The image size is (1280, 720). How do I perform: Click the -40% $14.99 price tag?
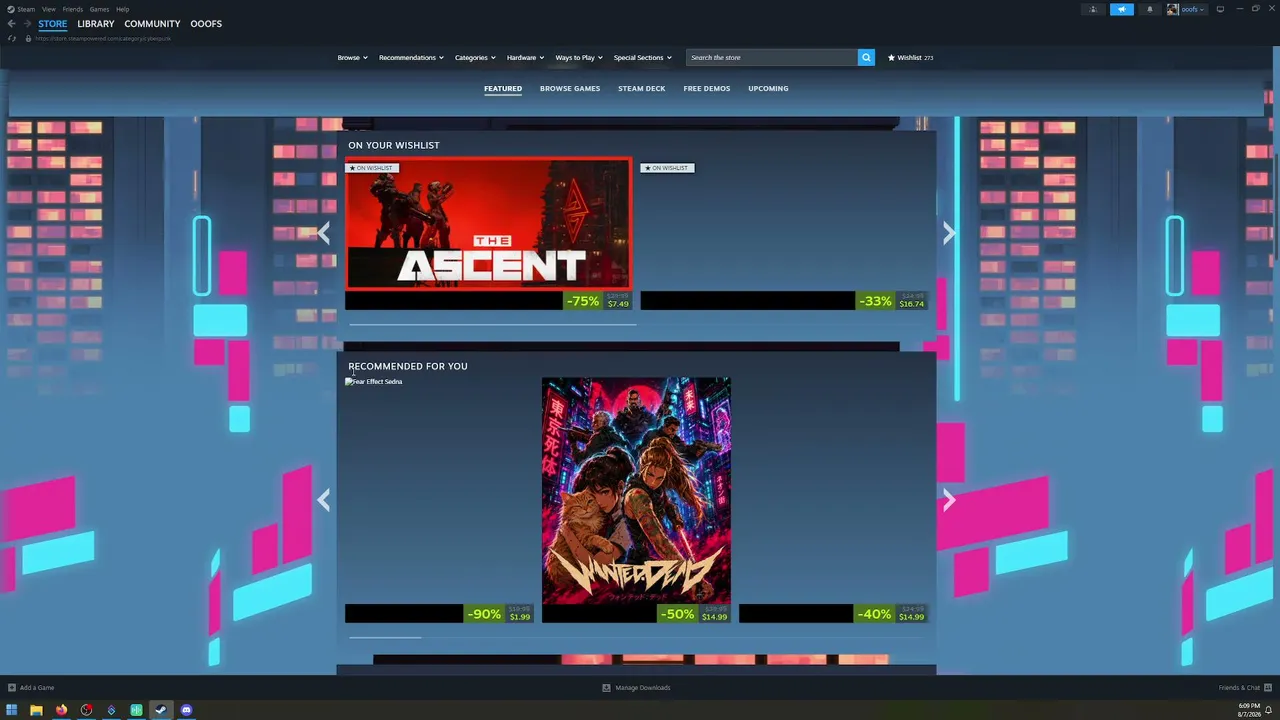pos(893,614)
